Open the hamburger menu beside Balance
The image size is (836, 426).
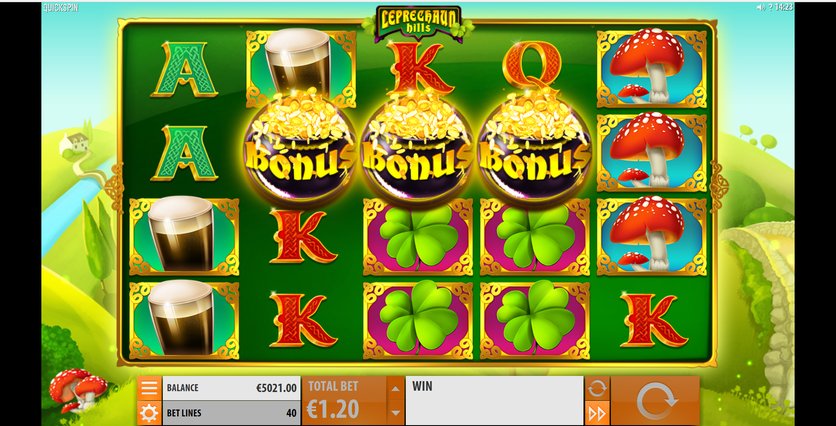pyautogui.click(x=149, y=388)
